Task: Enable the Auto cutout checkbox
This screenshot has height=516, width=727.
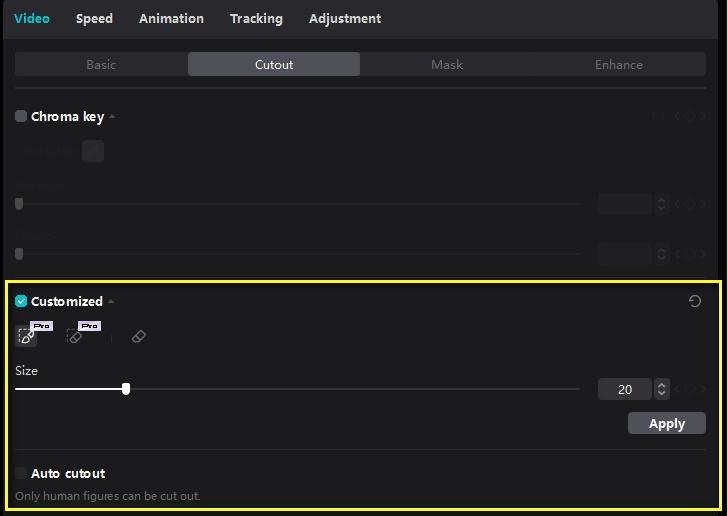Action: (x=21, y=473)
